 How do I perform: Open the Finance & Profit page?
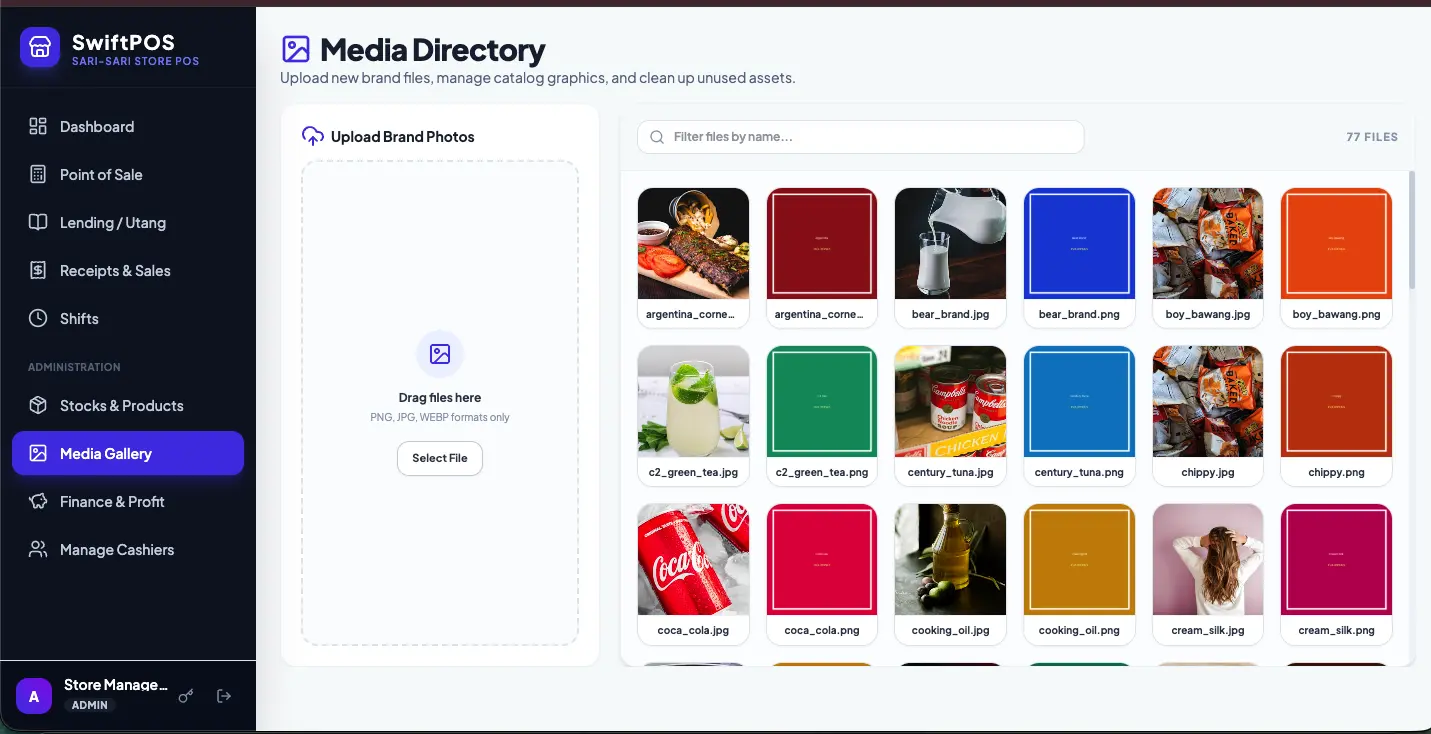128,501
